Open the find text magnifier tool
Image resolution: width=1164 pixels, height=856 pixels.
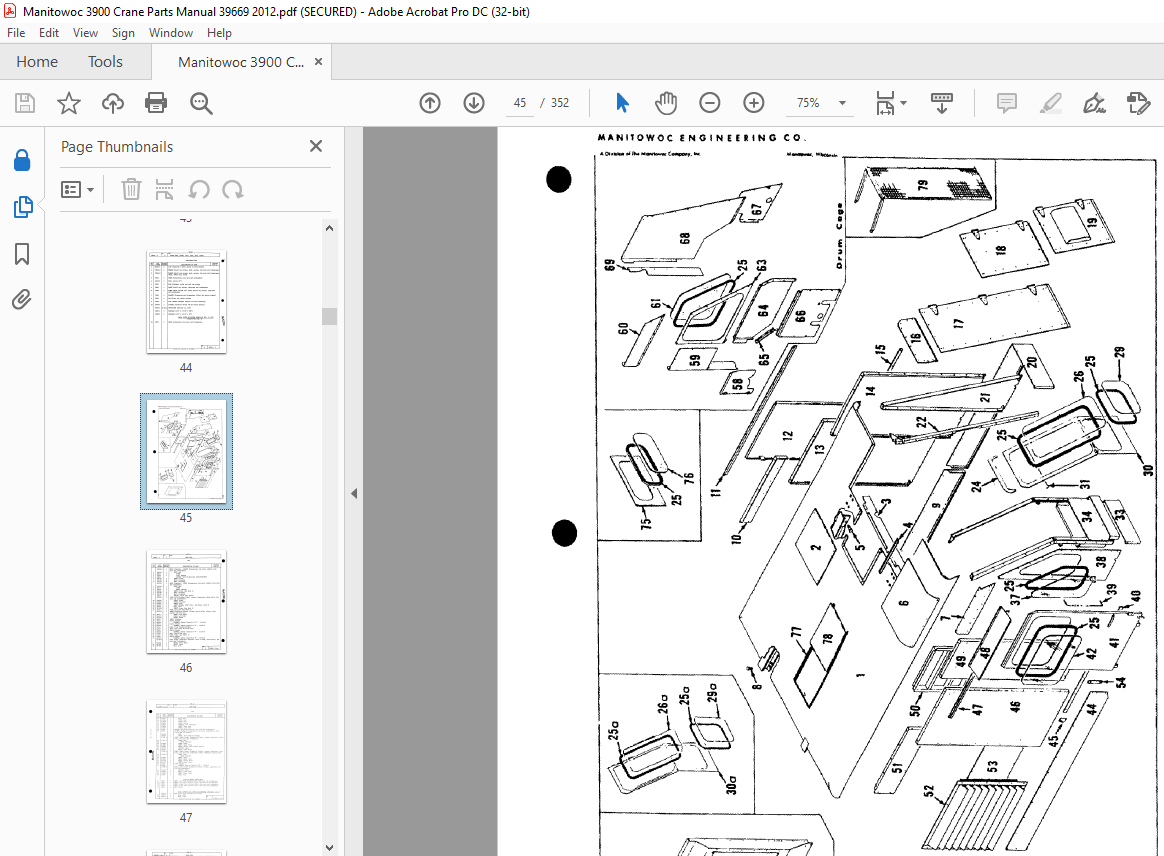201,103
